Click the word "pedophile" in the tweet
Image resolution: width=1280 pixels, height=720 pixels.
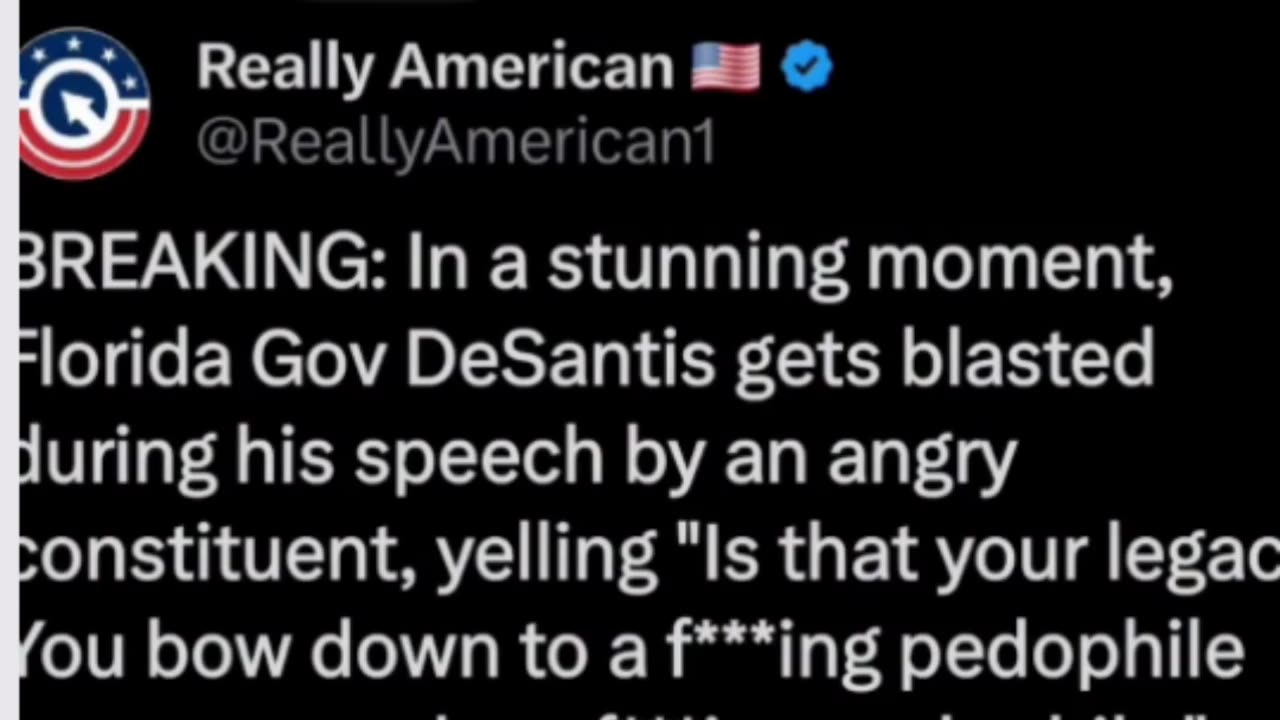click(1070, 652)
